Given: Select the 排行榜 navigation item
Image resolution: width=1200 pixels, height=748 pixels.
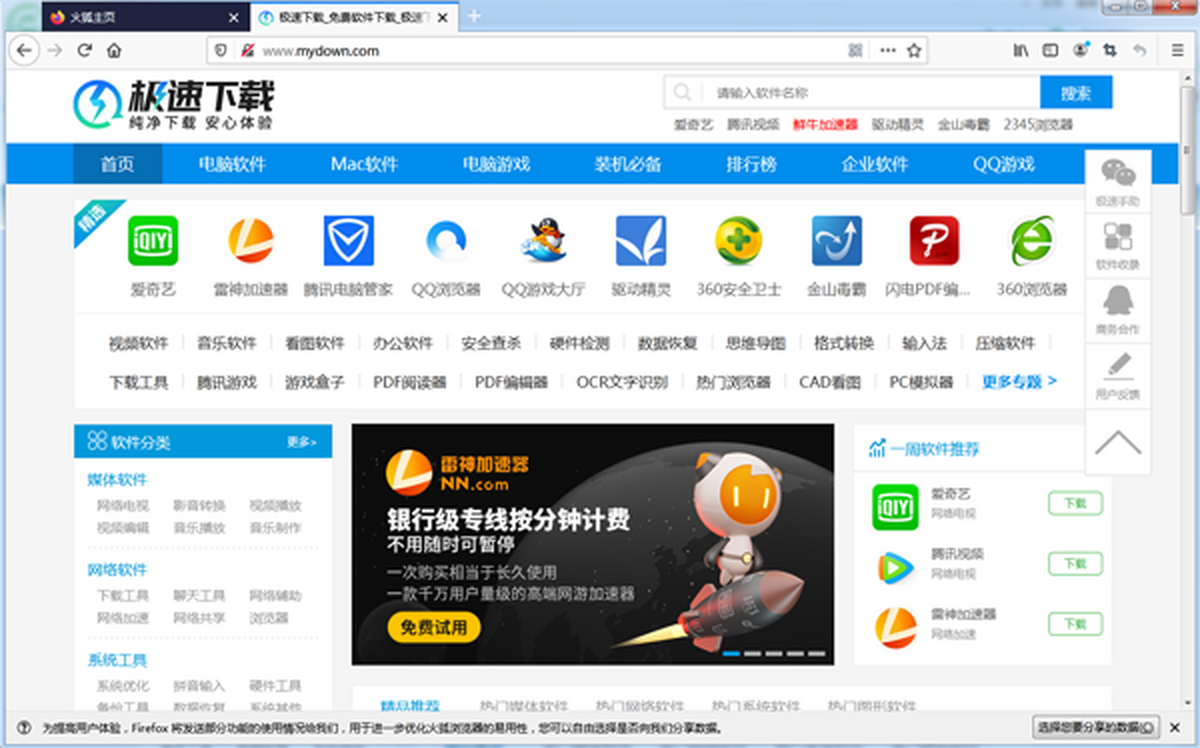Looking at the screenshot, I should pos(751,164).
